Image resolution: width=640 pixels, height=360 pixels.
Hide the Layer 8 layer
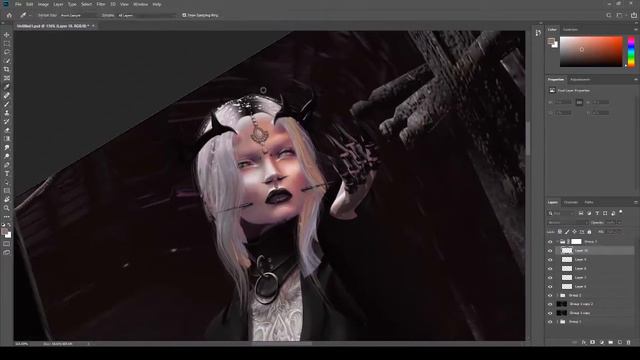(550, 269)
